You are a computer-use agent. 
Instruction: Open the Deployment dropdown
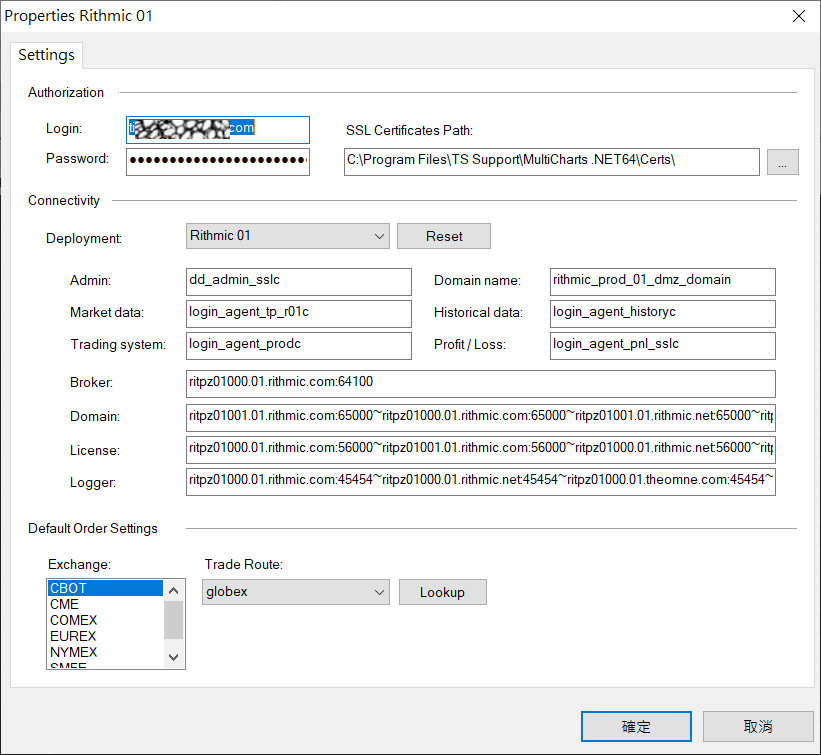[x=287, y=236]
